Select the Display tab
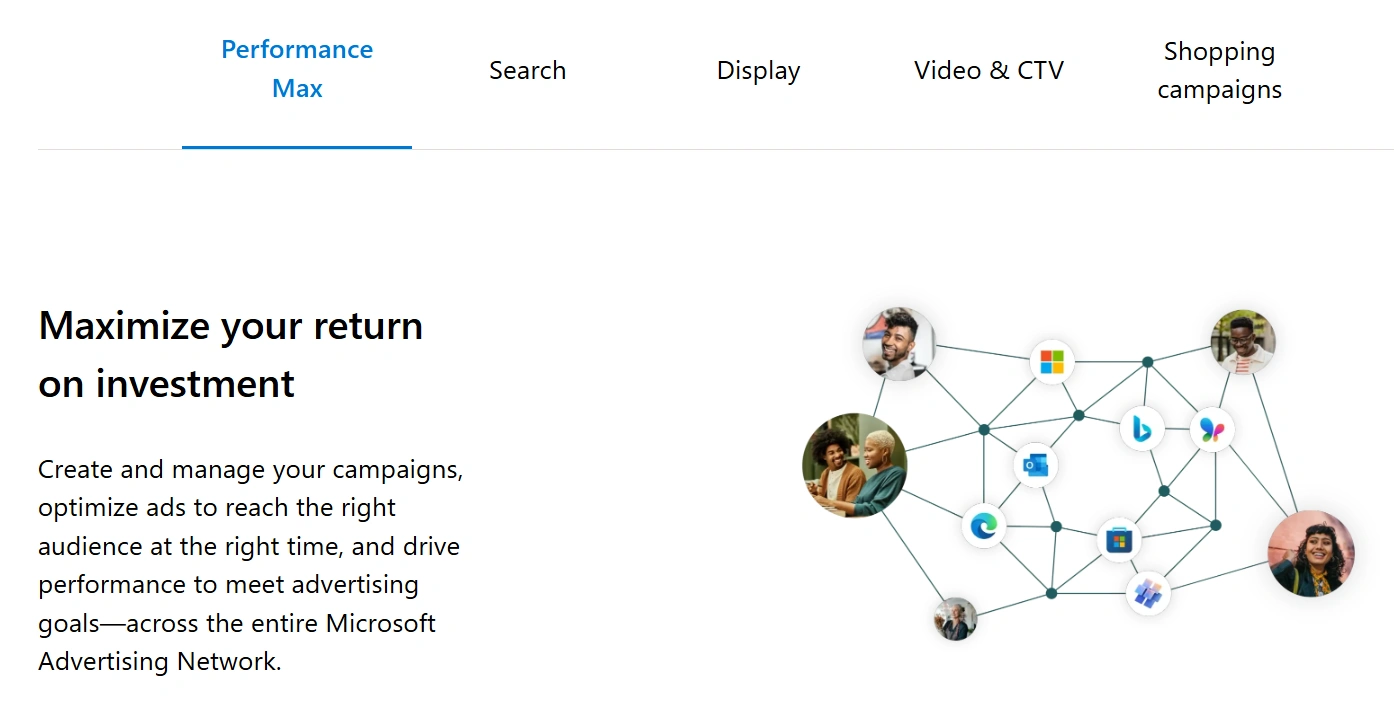Image resolution: width=1394 pixels, height=719 pixels. click(x=758, y=71)
